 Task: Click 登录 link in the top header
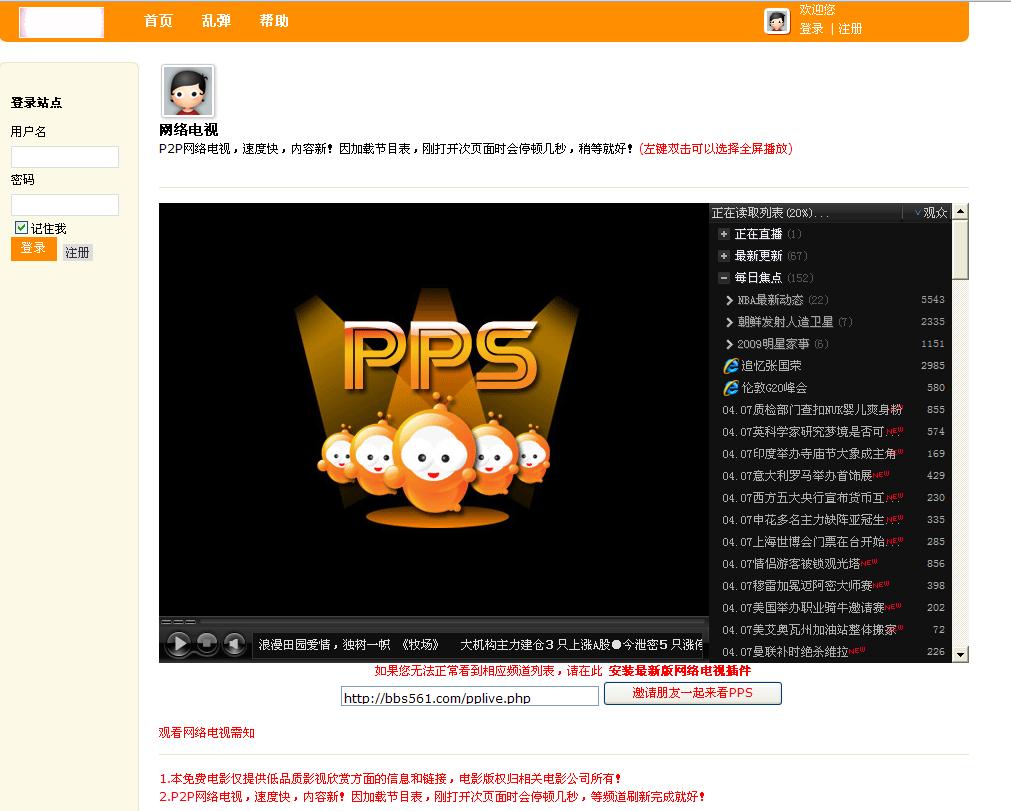(x=811, y=29)
